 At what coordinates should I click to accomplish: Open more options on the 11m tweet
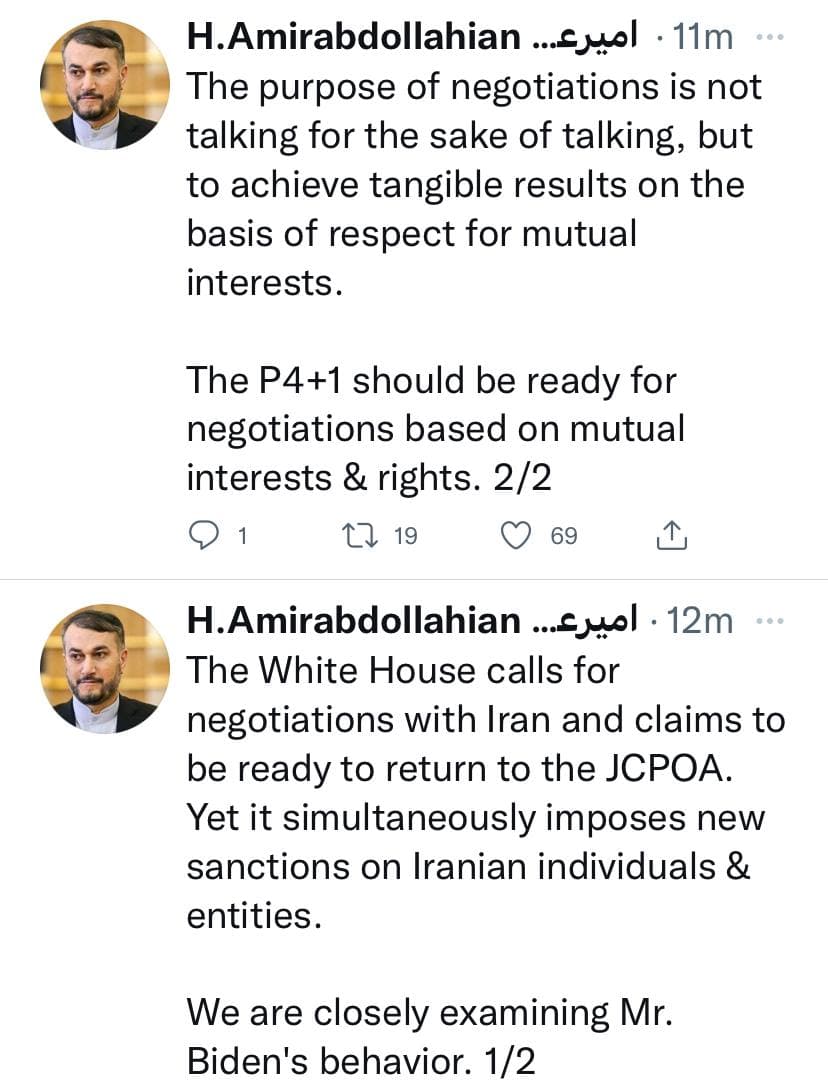[769, 37]
